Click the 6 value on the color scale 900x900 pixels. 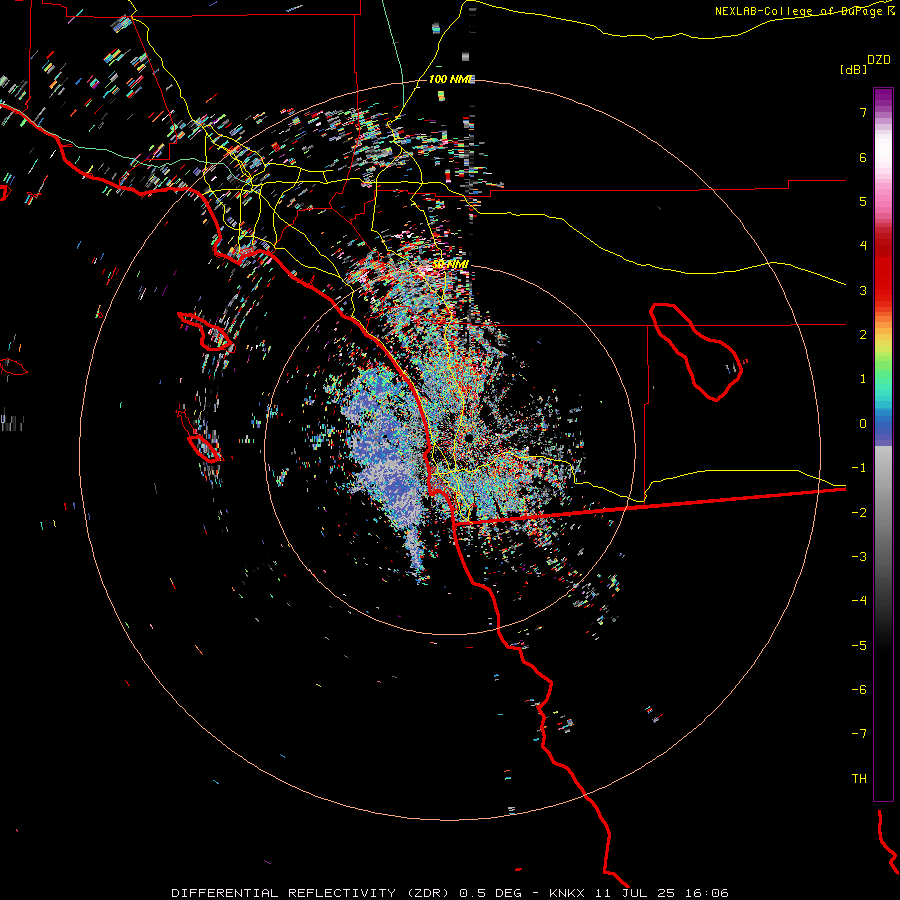(x=863, y=157)
